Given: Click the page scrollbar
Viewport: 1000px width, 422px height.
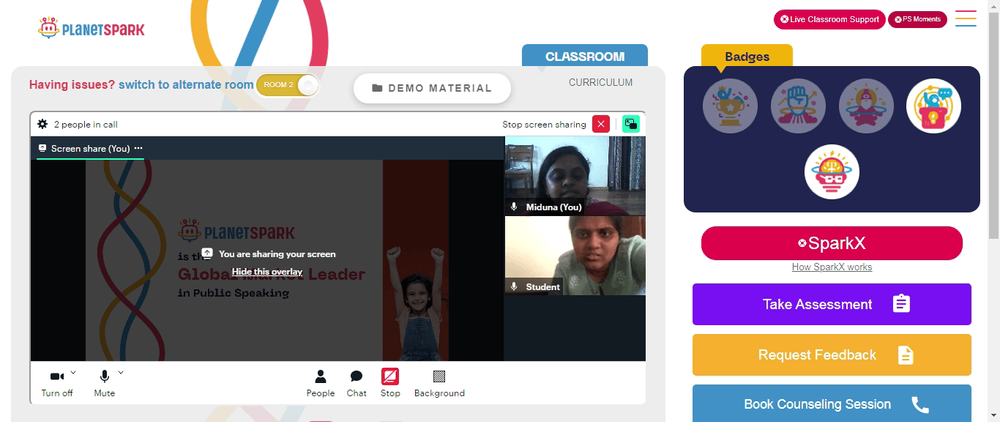Looking at the screenshot, I should point(994,127).
